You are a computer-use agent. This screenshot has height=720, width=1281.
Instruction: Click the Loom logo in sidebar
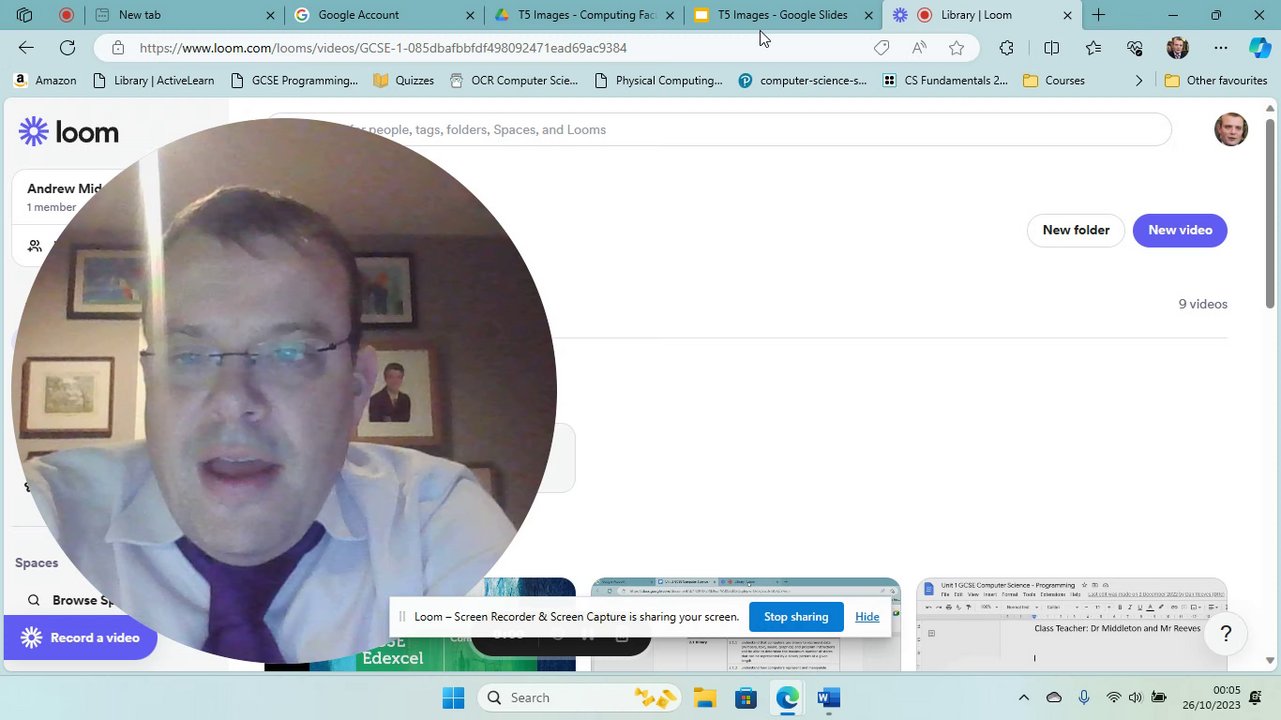tap(68, 131)
